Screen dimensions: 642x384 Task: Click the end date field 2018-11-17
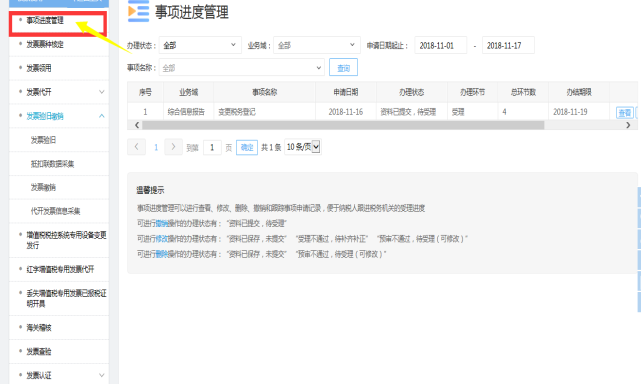coord(508,45)
